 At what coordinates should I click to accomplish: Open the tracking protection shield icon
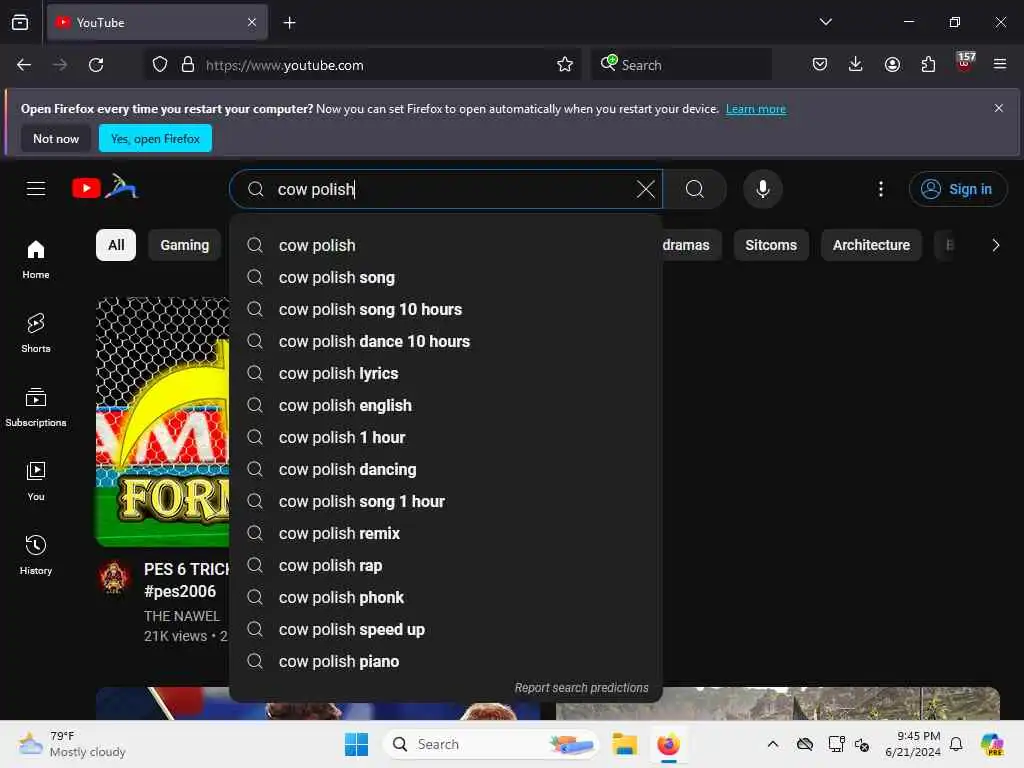click(160, 65)
